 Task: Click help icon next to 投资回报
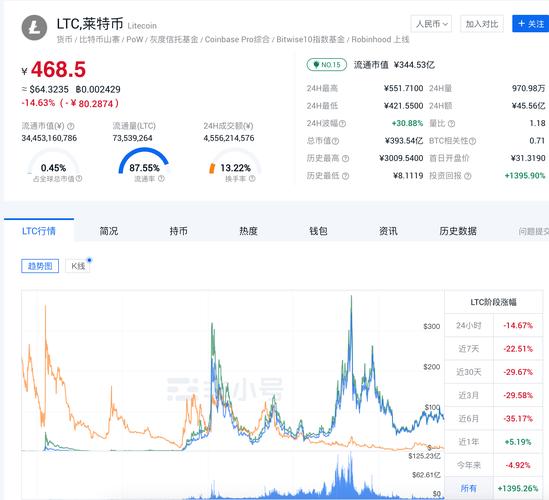click(468, 176)
